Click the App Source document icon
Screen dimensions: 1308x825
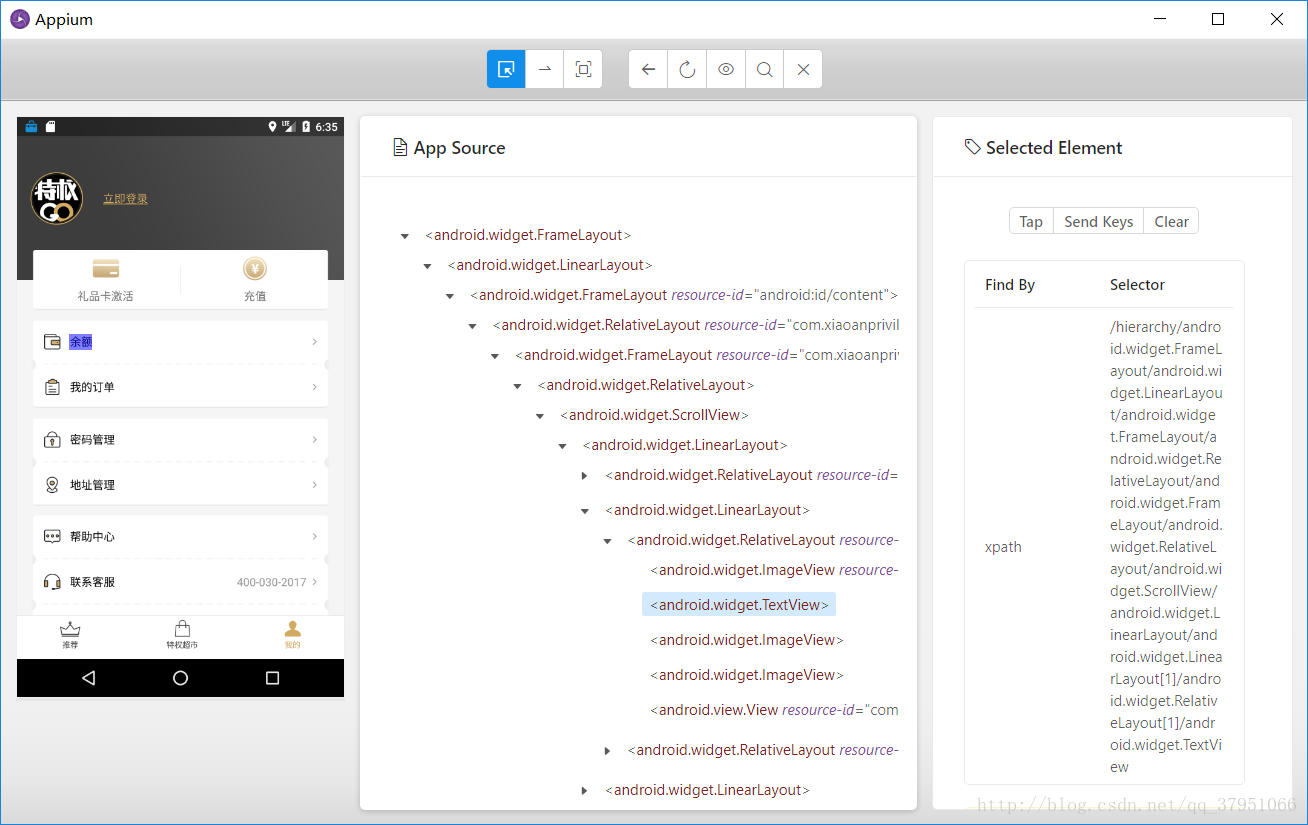pyautogui.click(x=400, y=148)
